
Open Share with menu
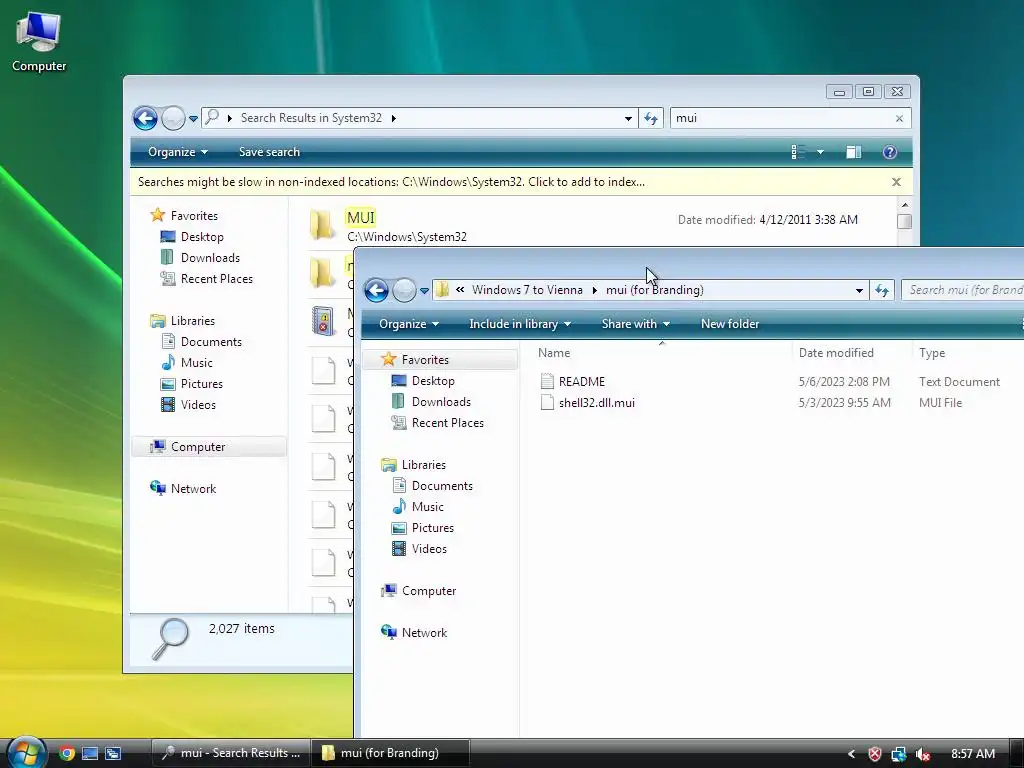point(635,324)
